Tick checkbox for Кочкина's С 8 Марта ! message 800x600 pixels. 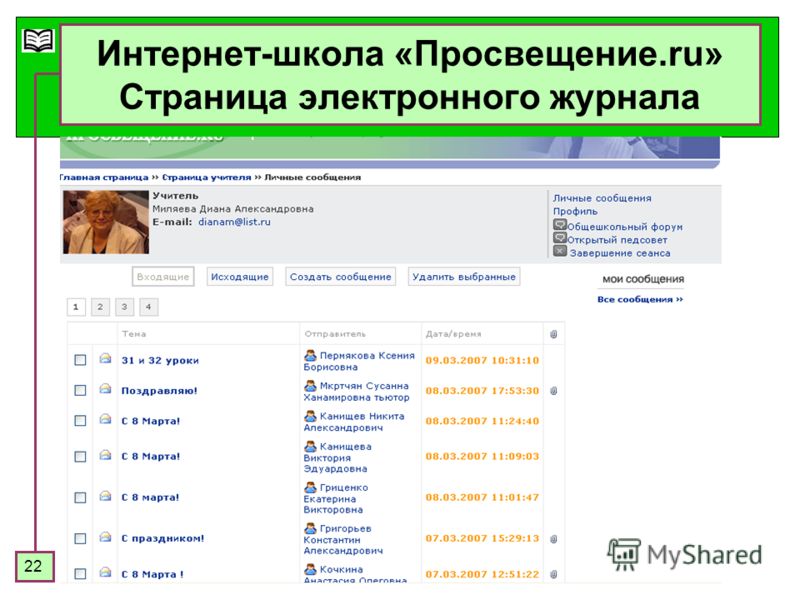(80, 574)
